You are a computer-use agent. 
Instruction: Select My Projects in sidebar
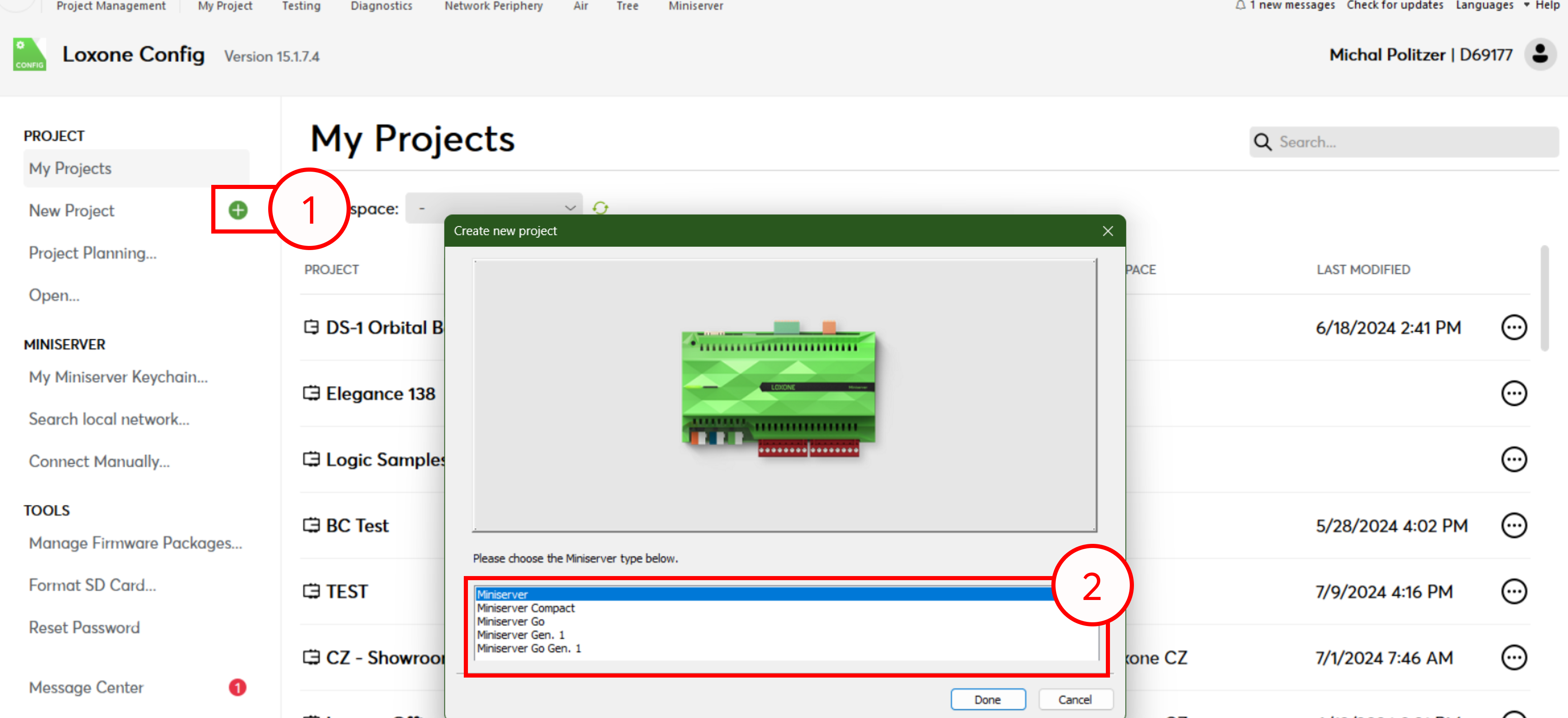(136, 168)
